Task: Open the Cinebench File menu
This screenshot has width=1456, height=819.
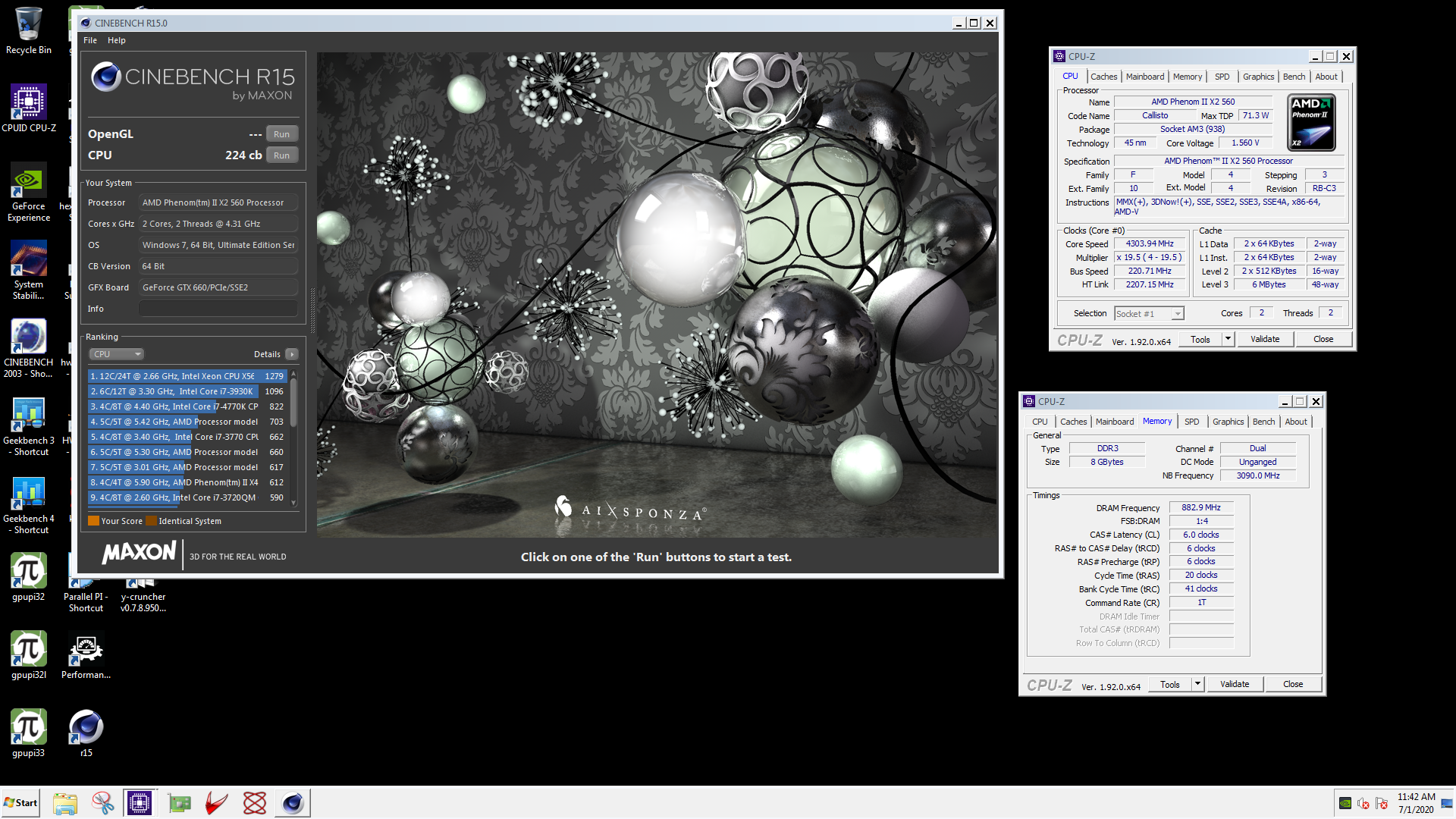Action: (90, 40)
